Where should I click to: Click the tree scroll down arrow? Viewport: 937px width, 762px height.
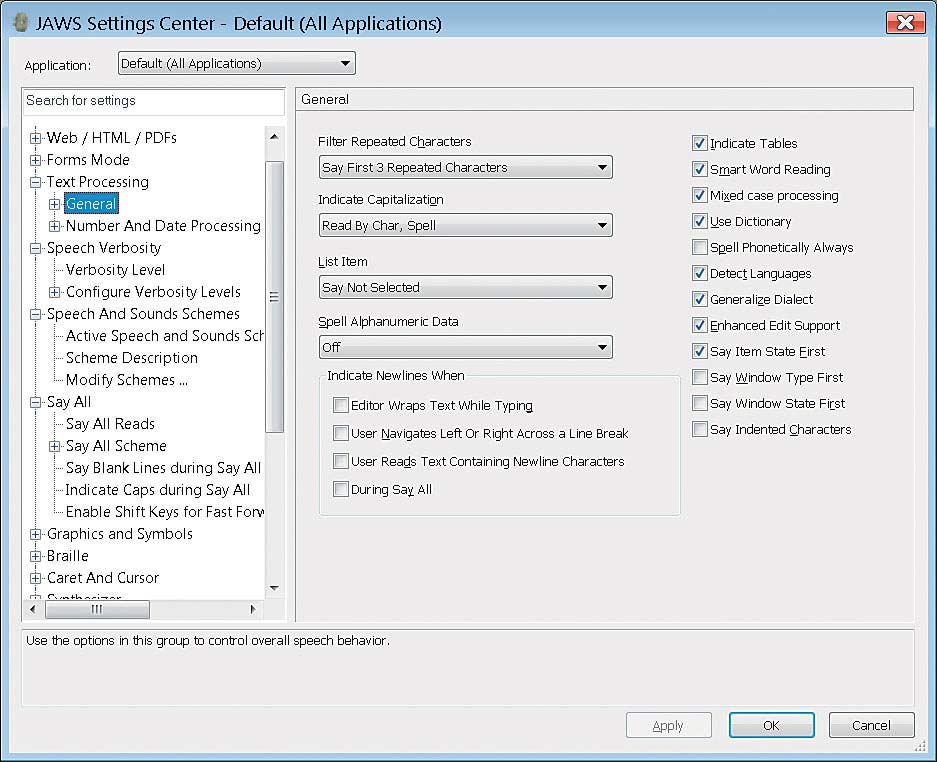click(x=274, y=588)
